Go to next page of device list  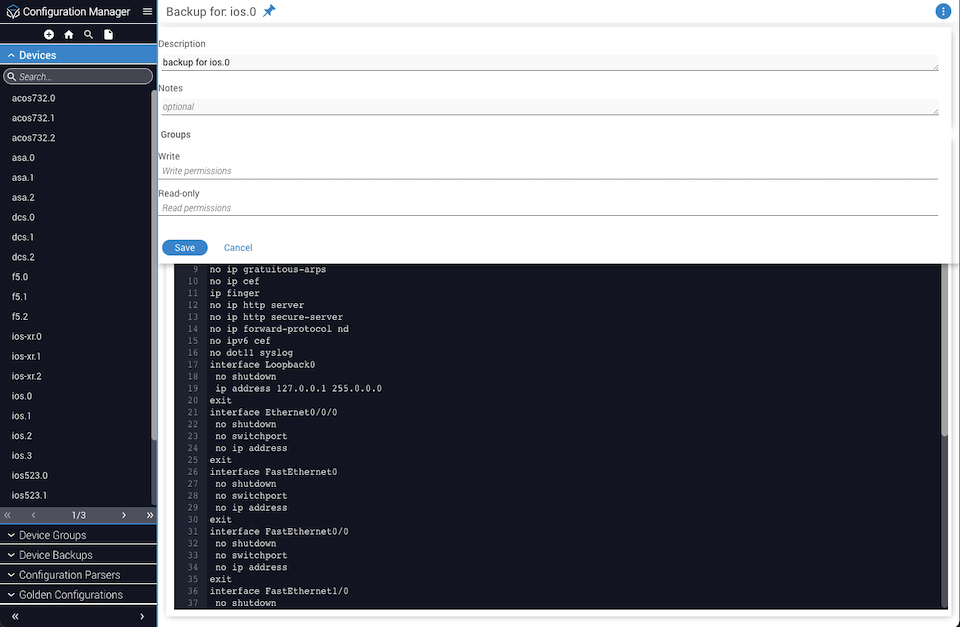pyautogui.click(x=124, y=515)
